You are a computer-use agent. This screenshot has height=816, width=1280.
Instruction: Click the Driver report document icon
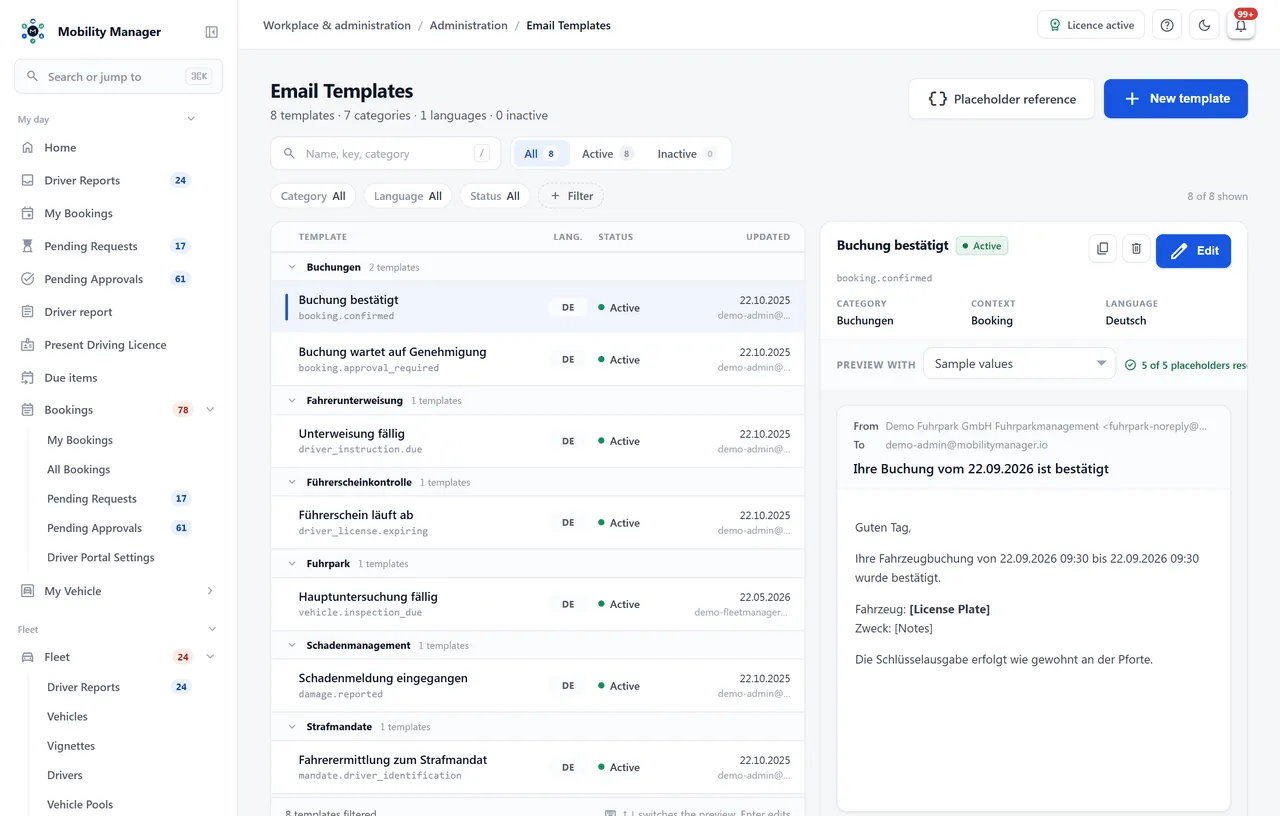27,312
